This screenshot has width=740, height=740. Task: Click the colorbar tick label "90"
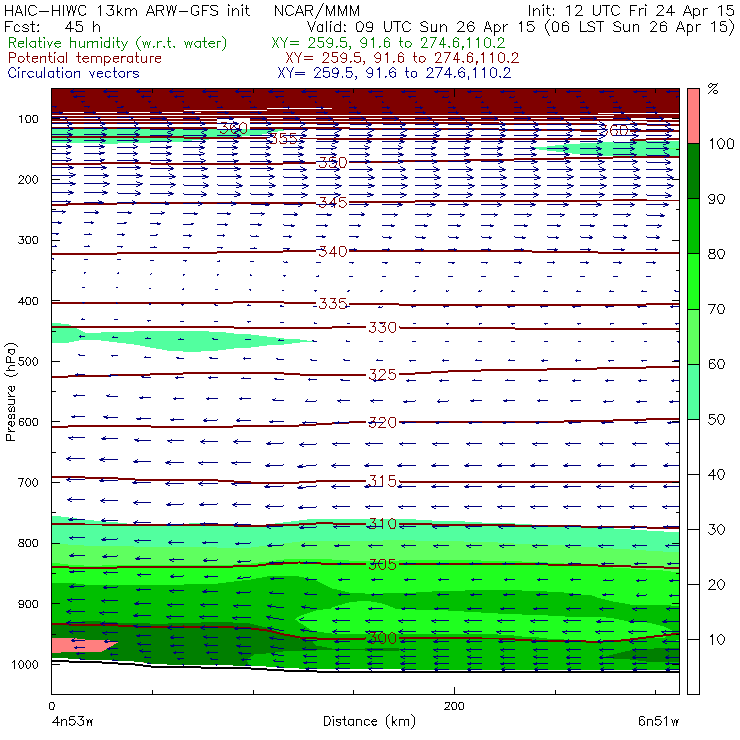click(716, 199)
